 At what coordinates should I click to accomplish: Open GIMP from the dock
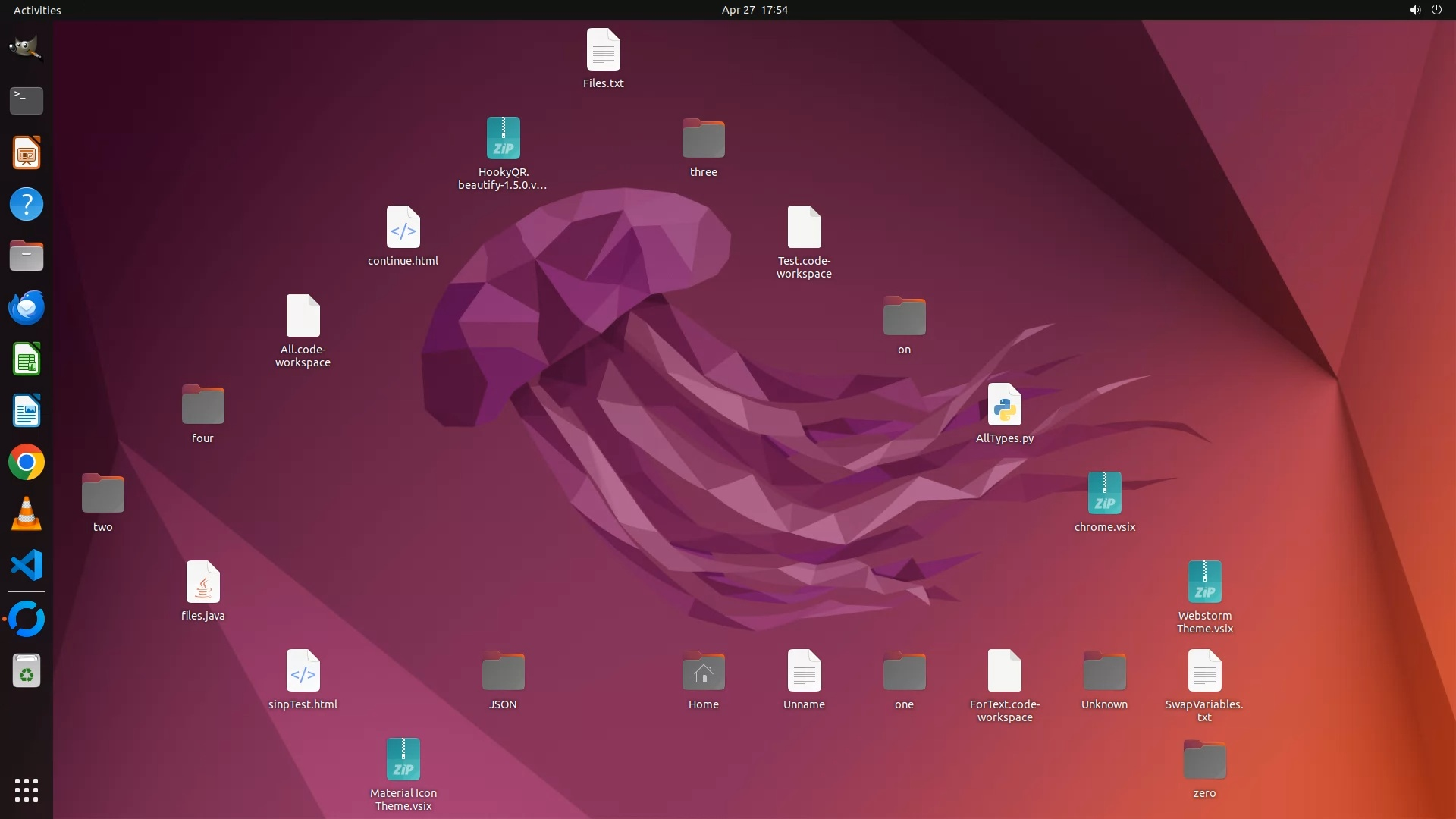[x=26, y=49]
